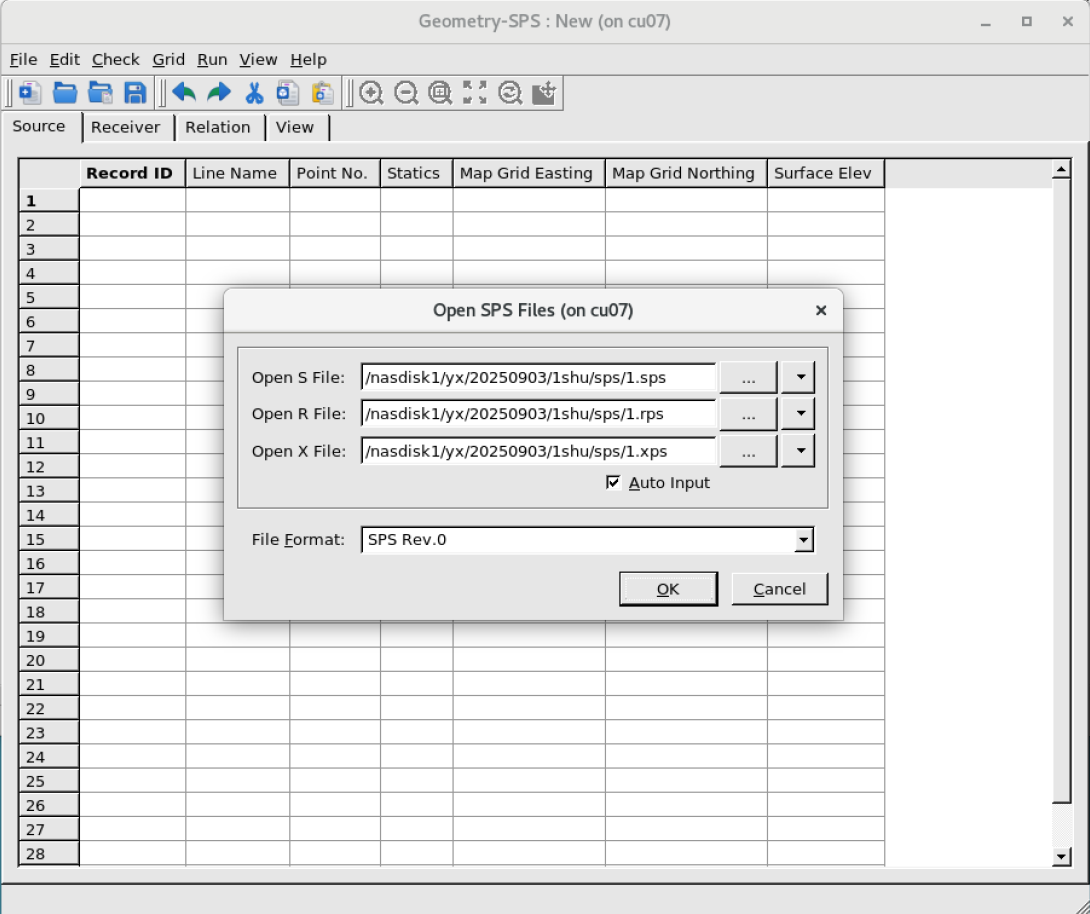1090x914 pixels.
Task: Click the Redo arrow icon
Action: [218, 93]
